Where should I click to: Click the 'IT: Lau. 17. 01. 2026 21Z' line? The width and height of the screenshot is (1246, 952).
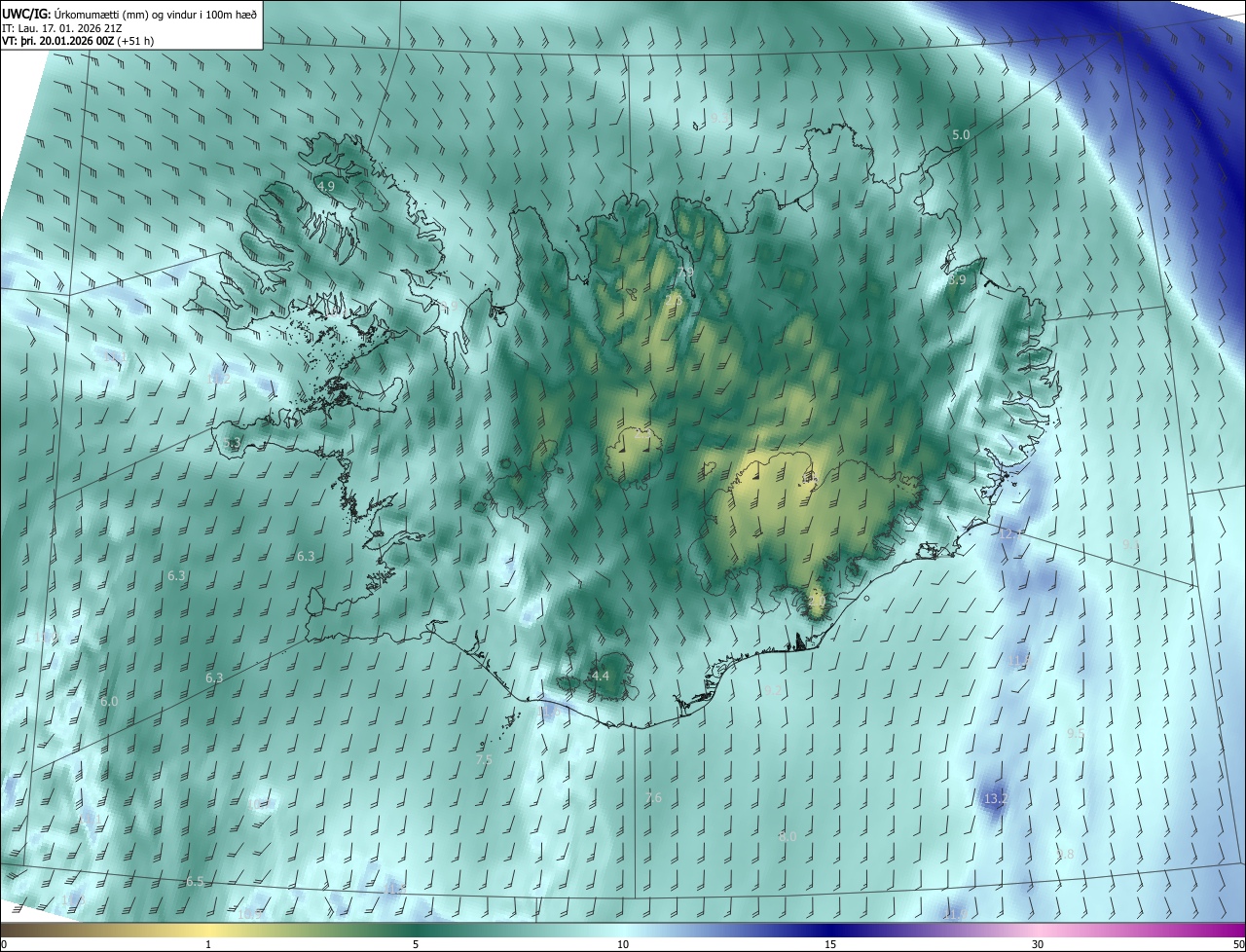click(x=61, y=28)
